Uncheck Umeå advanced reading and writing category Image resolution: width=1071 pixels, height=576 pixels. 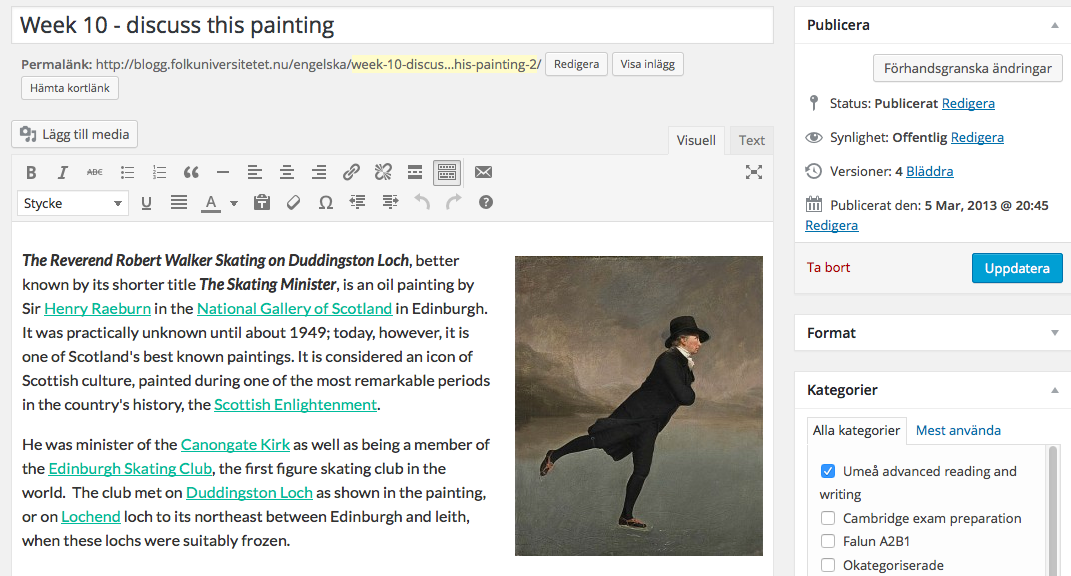pos(828,471)
